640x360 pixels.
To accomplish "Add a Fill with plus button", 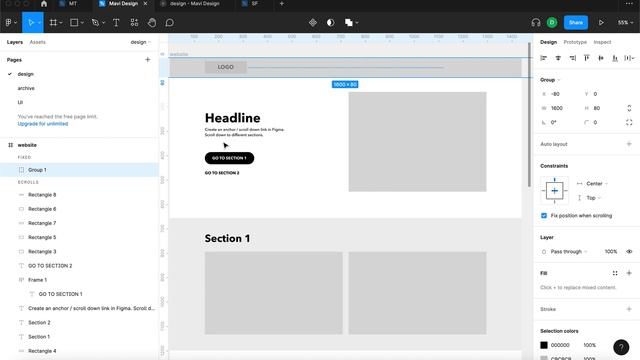I will (x=629, y=273).
